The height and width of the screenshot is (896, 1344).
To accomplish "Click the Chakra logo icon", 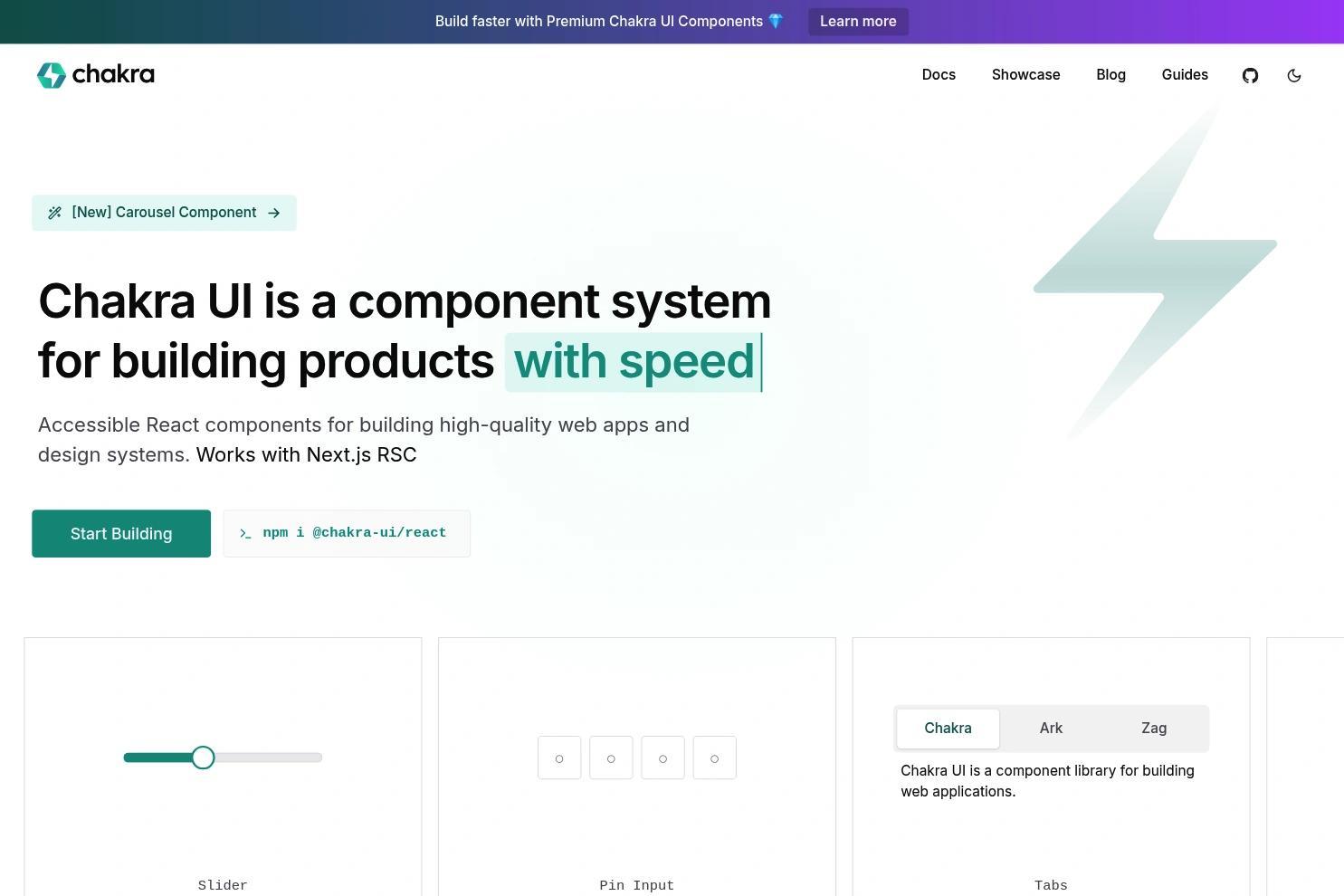I will (52, 75).
